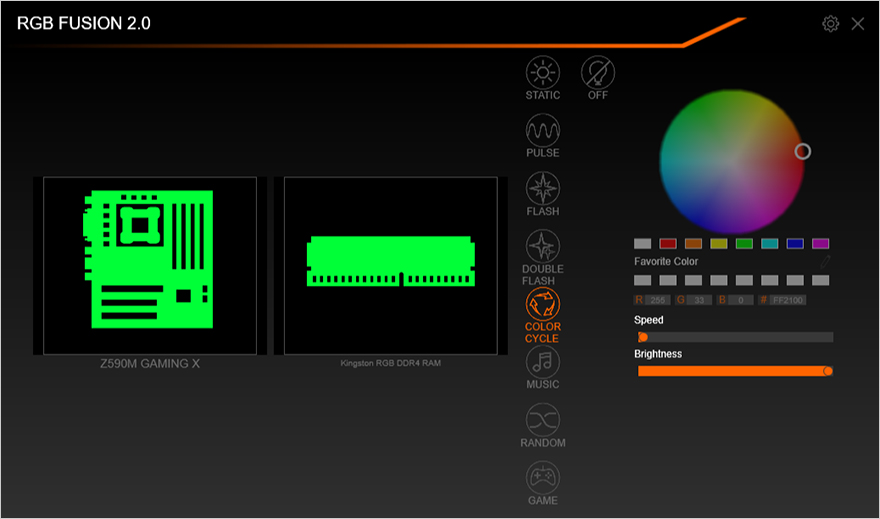Screen dimensions: 880x519
Task: Choose the Double Flash effect icon
Action: tap(543, 246)
